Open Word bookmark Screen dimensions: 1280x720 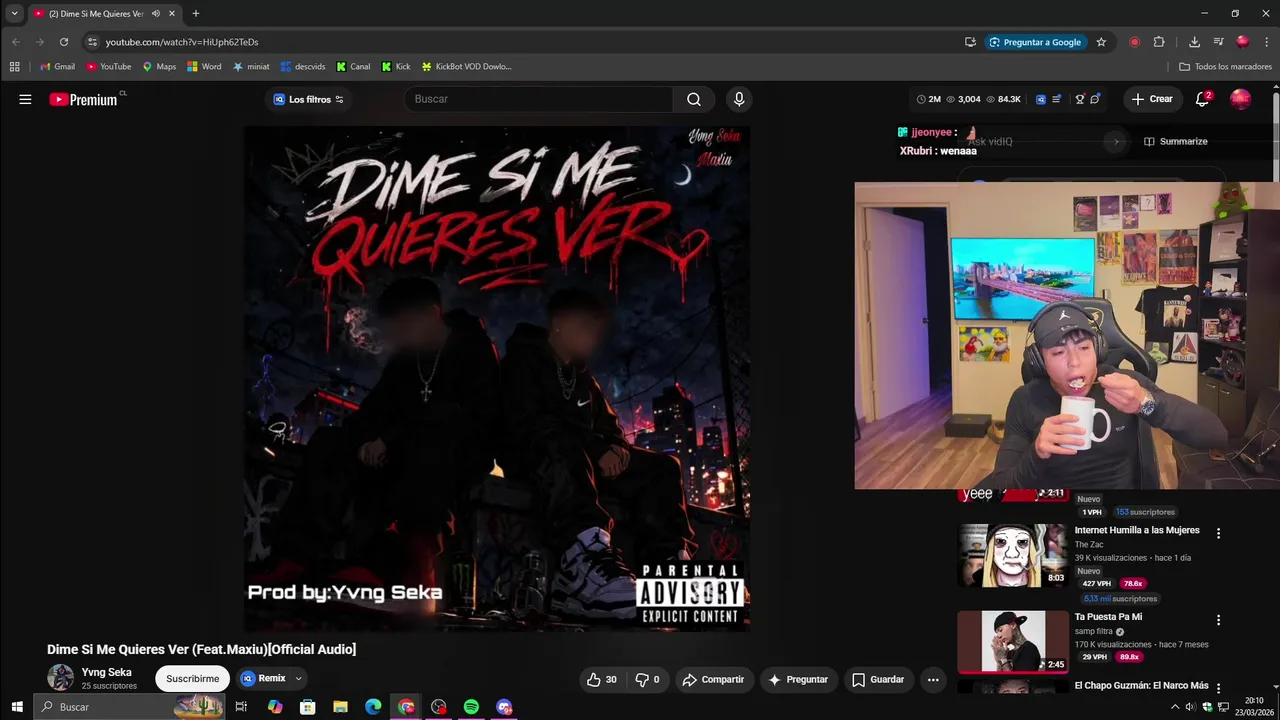[204, 67]
